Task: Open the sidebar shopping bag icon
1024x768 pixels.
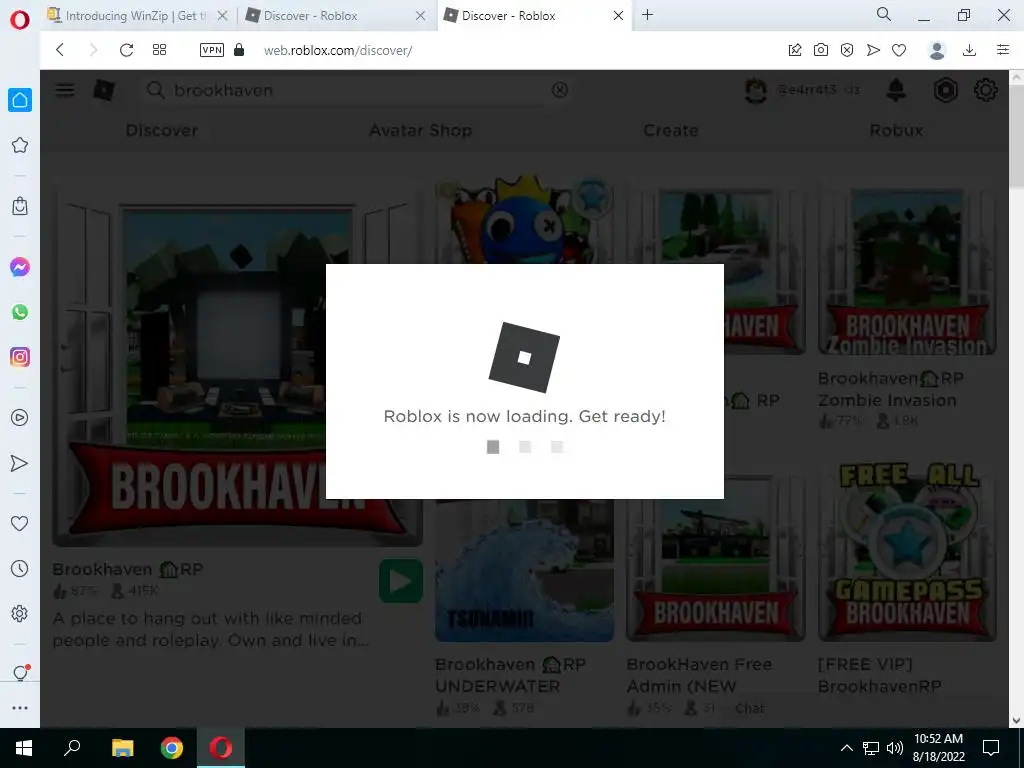Action: [20, 206]
